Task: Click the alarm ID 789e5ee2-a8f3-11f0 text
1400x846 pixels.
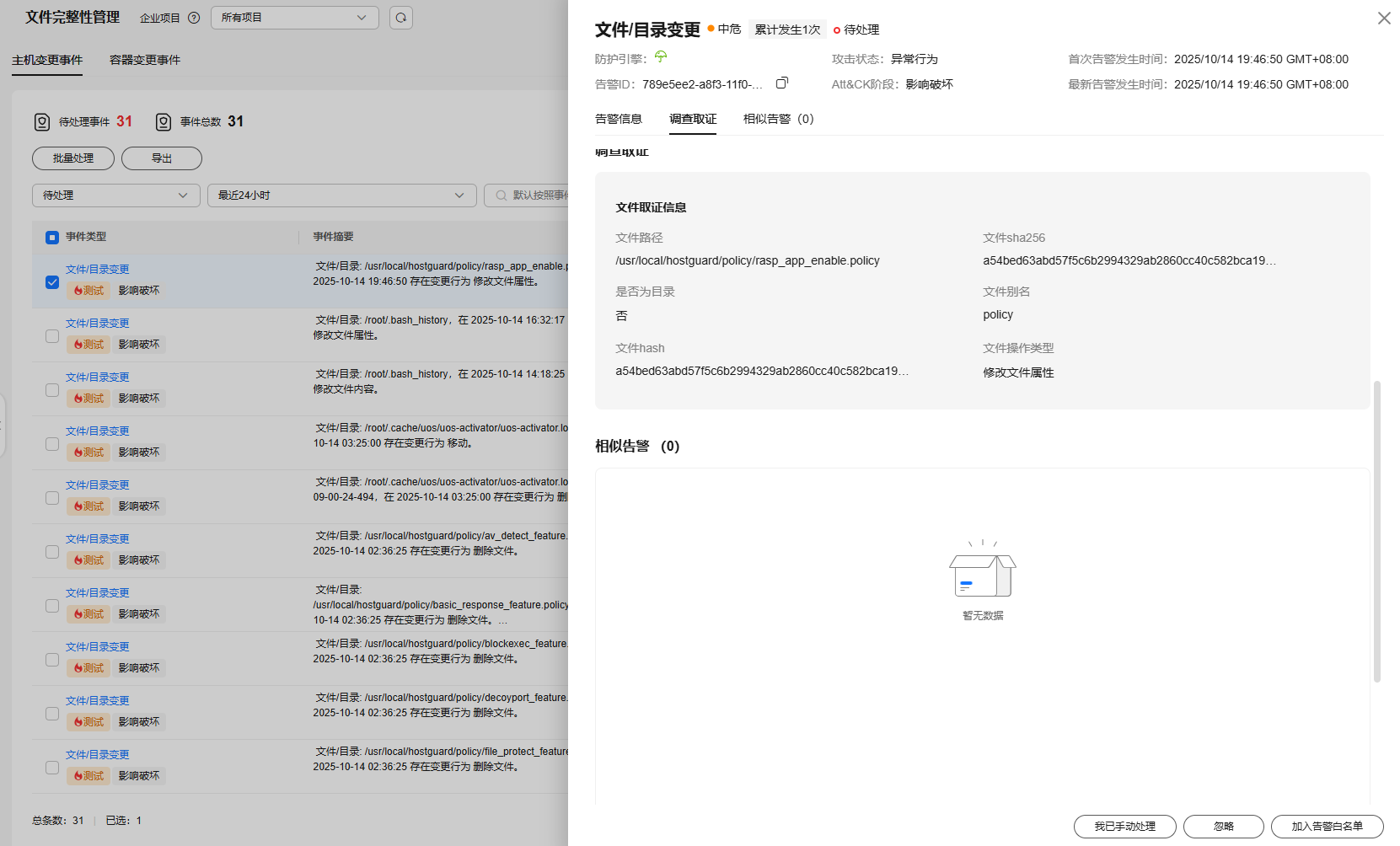Action: 702,84
